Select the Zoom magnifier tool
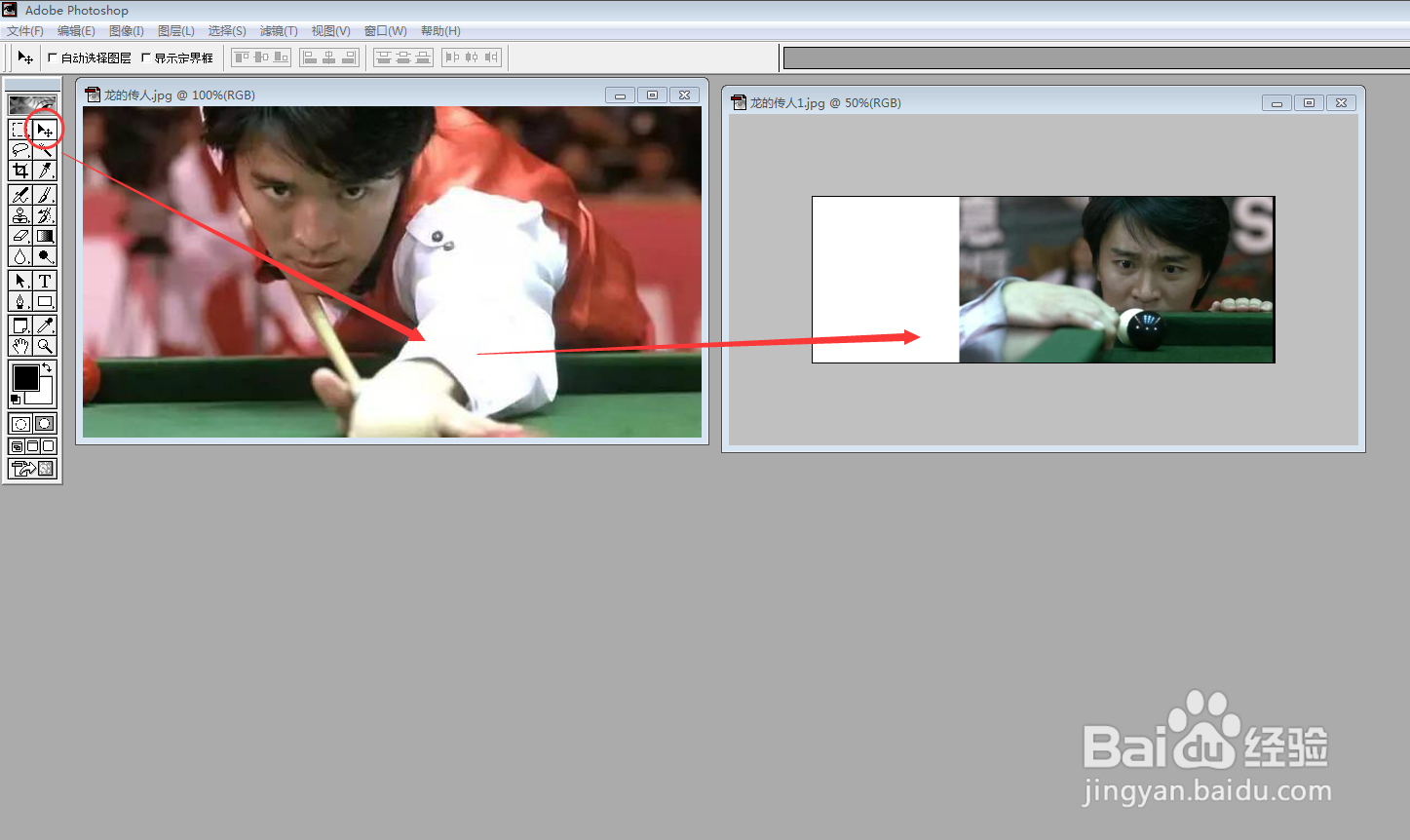 (45, 346)
